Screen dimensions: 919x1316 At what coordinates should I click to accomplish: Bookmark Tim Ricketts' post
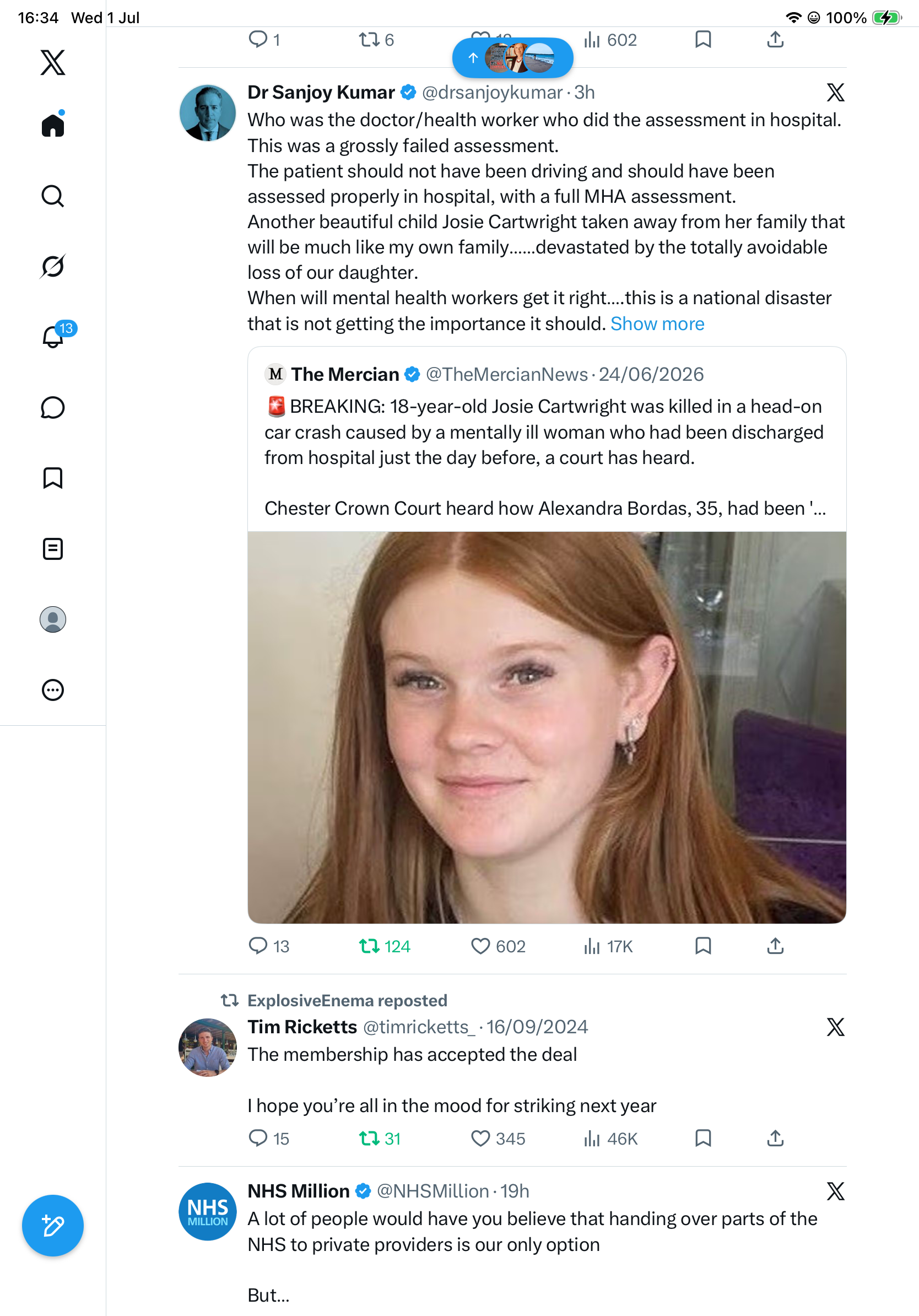point(703,1138)
